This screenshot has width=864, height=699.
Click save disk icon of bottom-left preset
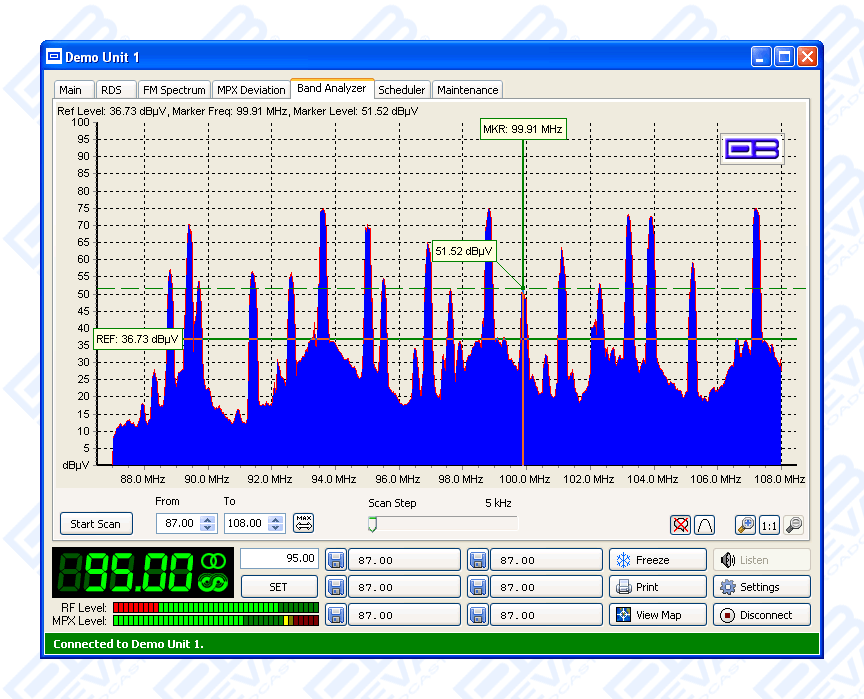pyautogui.click(x=336, y=615)
